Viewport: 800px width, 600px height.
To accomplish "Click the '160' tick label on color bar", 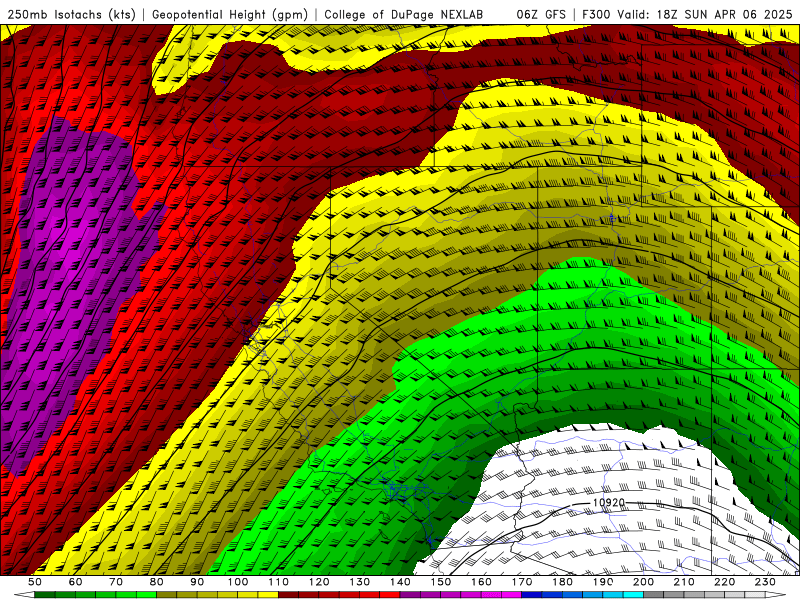I will [482, 582].
